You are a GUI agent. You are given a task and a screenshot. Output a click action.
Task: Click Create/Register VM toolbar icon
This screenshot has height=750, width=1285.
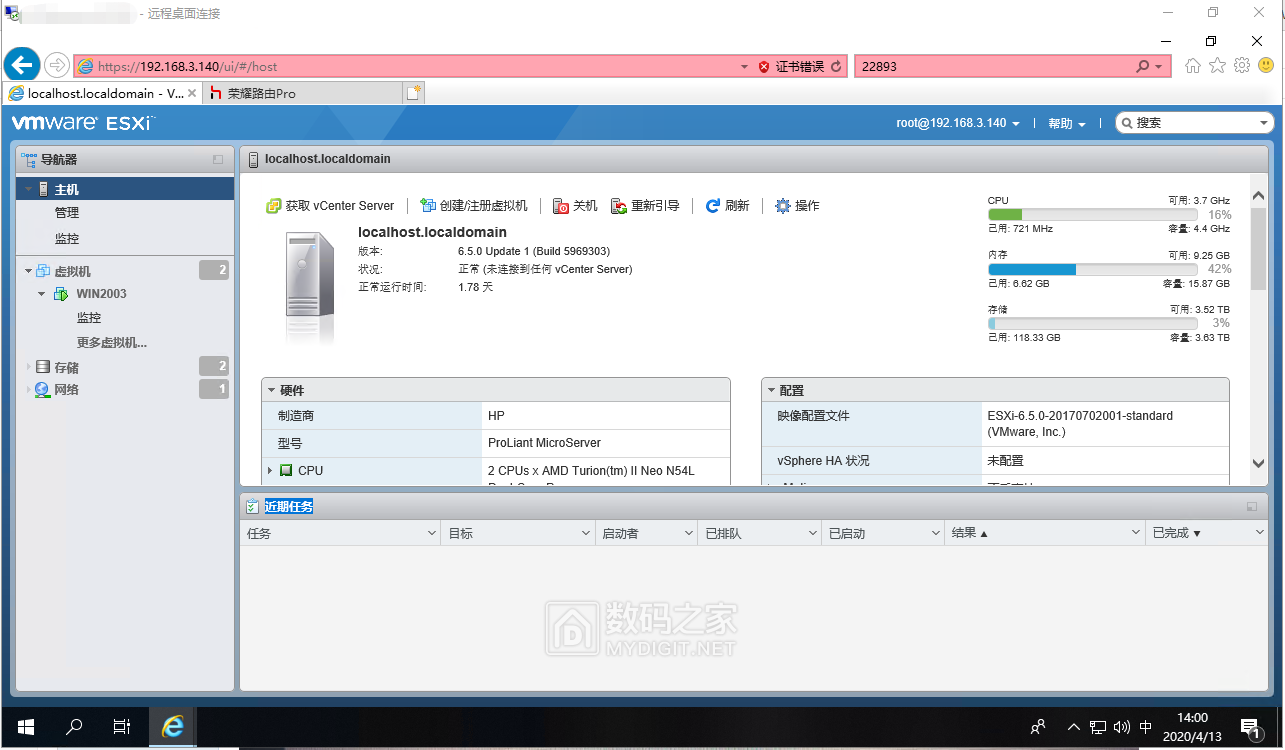coord(428,206)
